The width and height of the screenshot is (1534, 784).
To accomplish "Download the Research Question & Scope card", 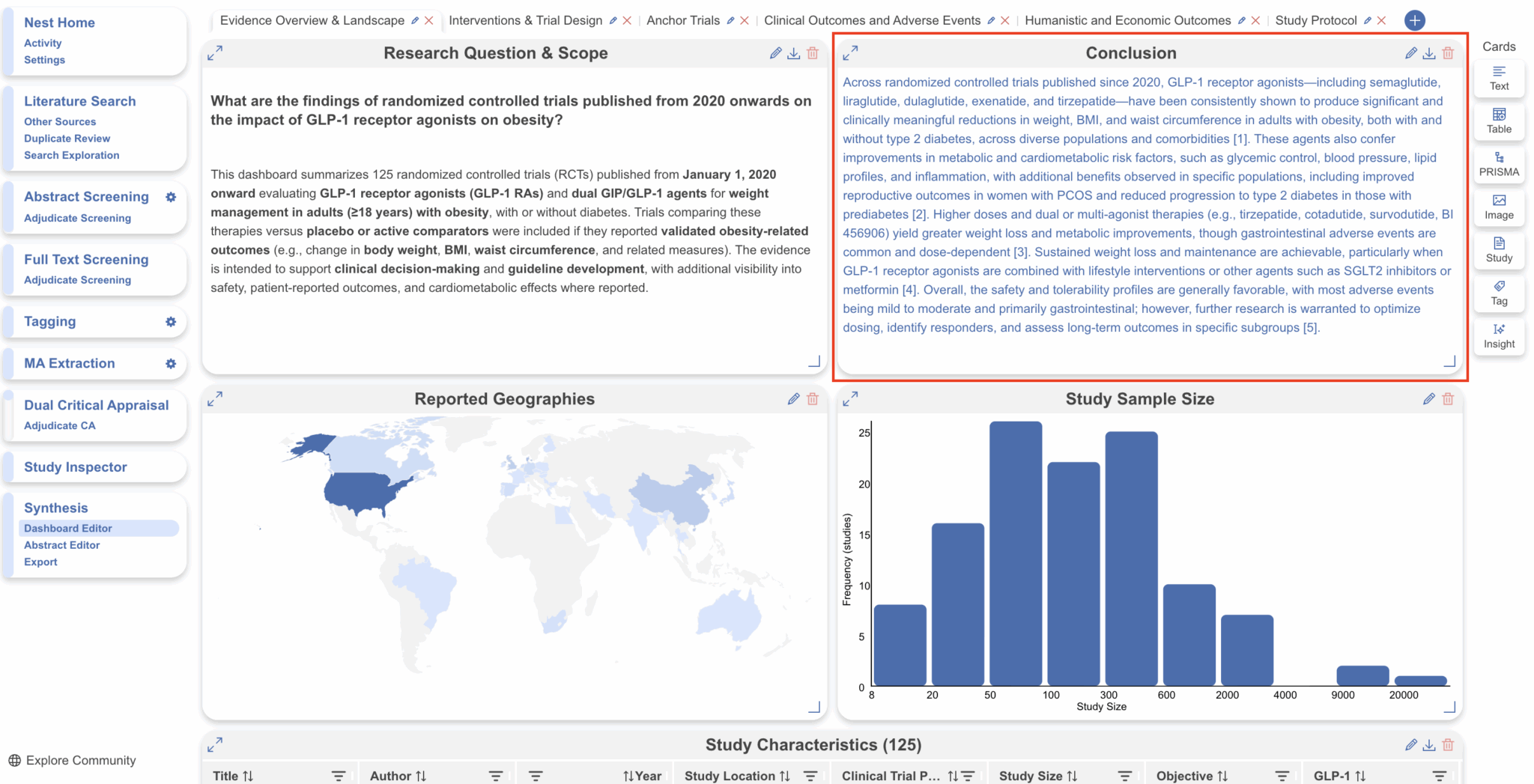I will click(794, 53).
